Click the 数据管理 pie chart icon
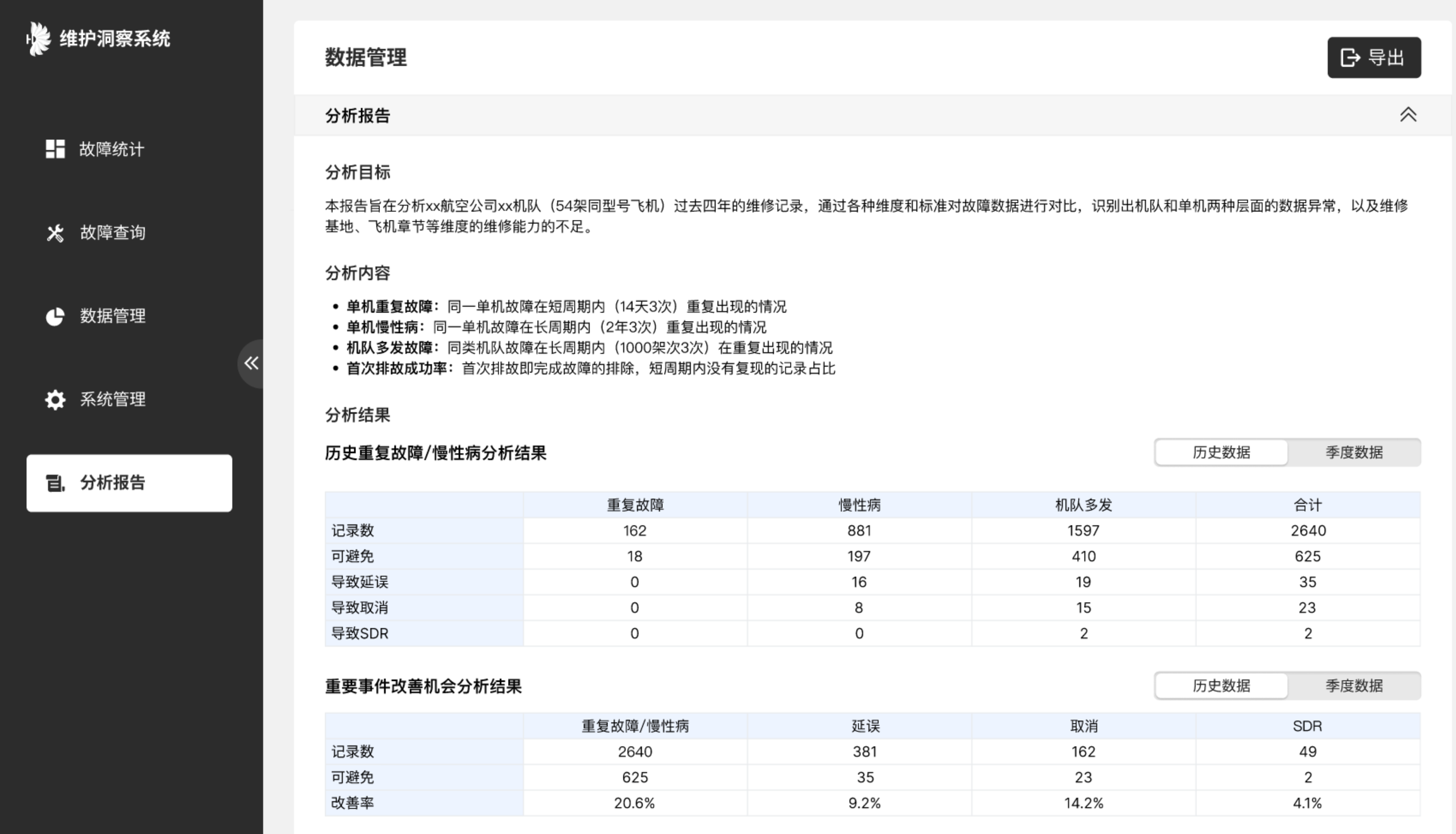This screenshot has width=1456, height=834. [x=55, y=316]
